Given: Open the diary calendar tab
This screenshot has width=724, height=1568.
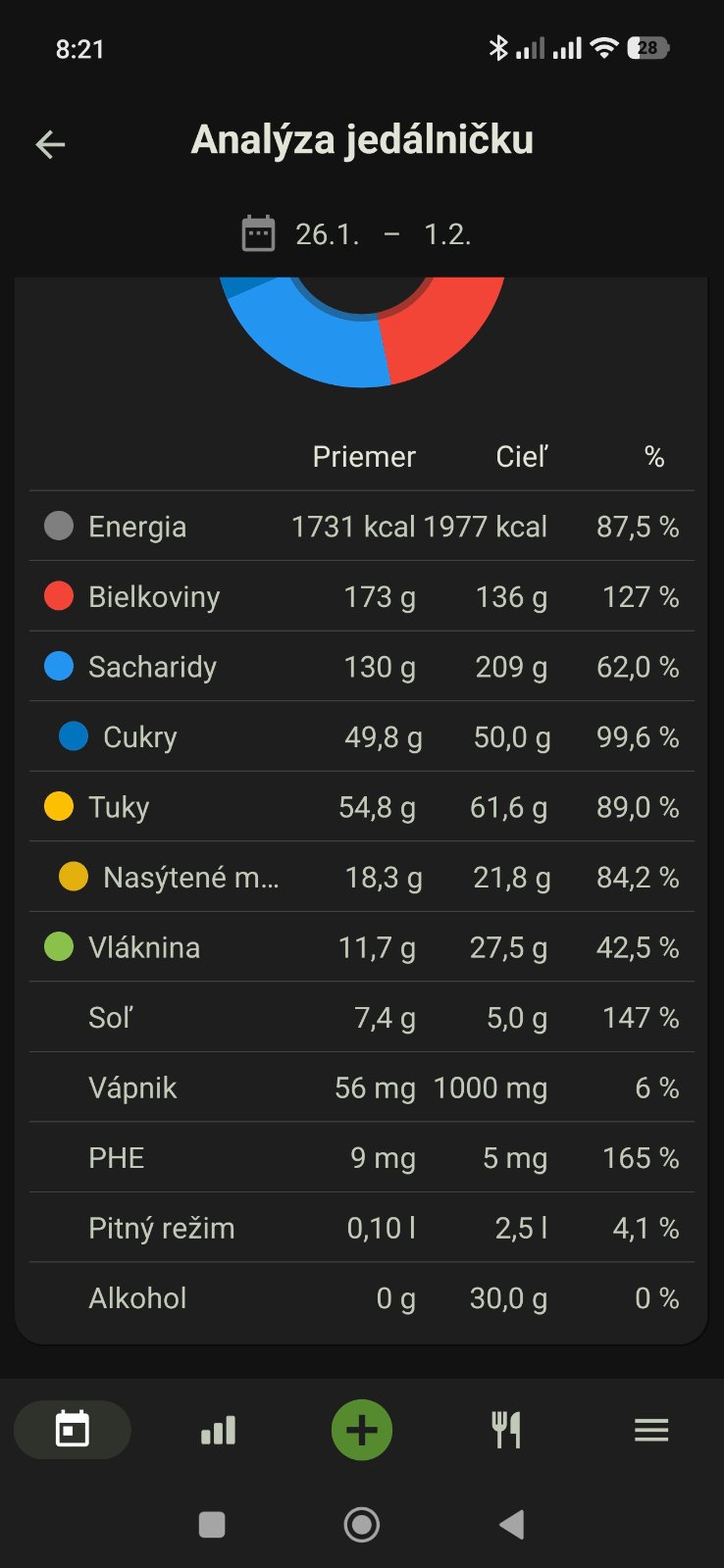Looking at the screenshot, I should coord(73,1430).
